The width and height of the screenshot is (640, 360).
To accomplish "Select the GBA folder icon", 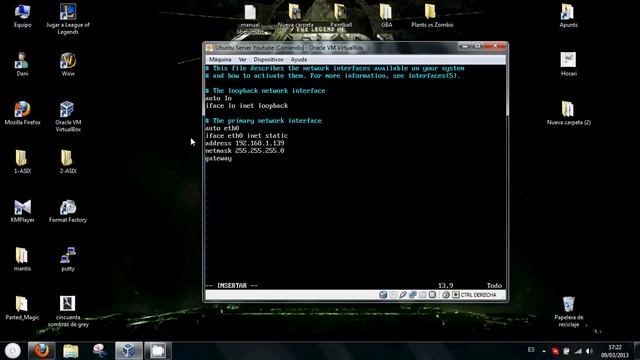I will (x=386, y=16).
